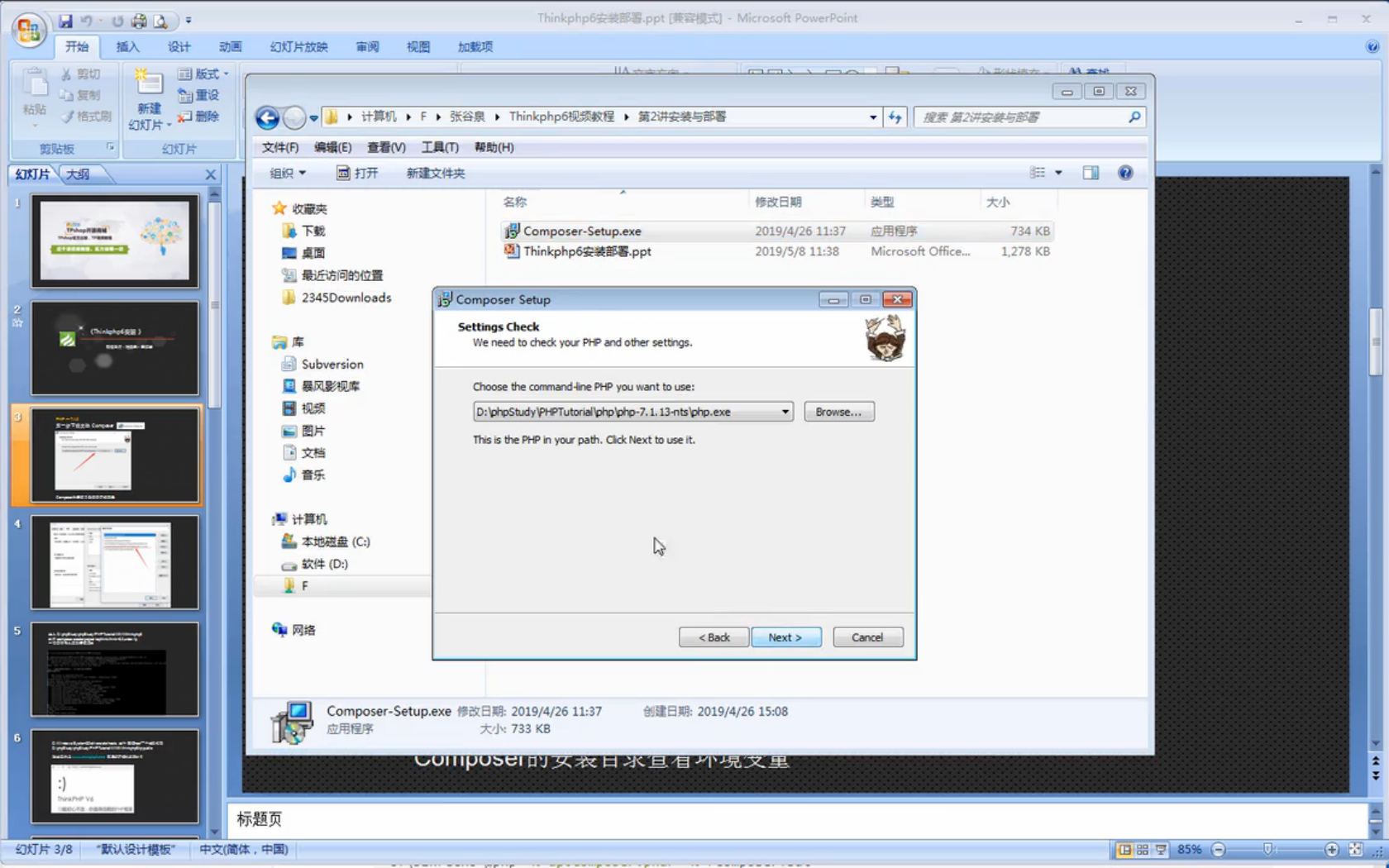The width and height of the screenshot is (1389, 868).
Task: Open 本地磁盘 (C:) drive
Action: (x=326, y=541)
